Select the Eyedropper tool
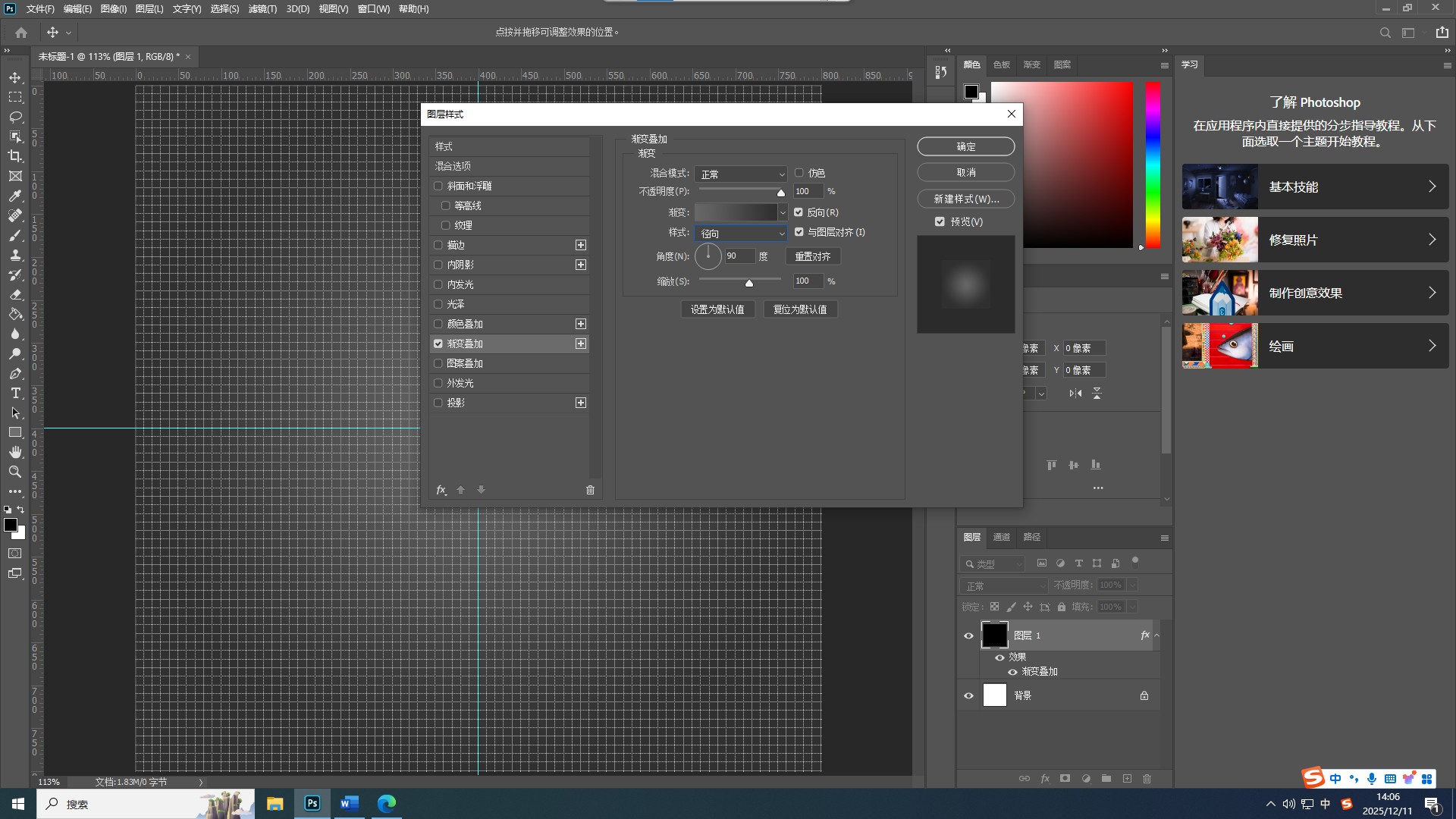Image resolution: width=1456 pixels, height=819 pixels. 15,196
